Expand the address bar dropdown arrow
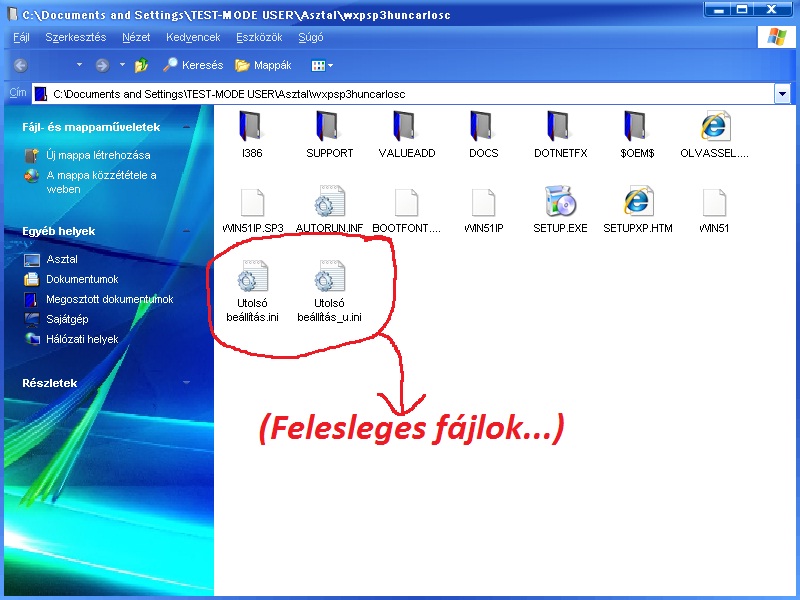 tap(782, 94)
